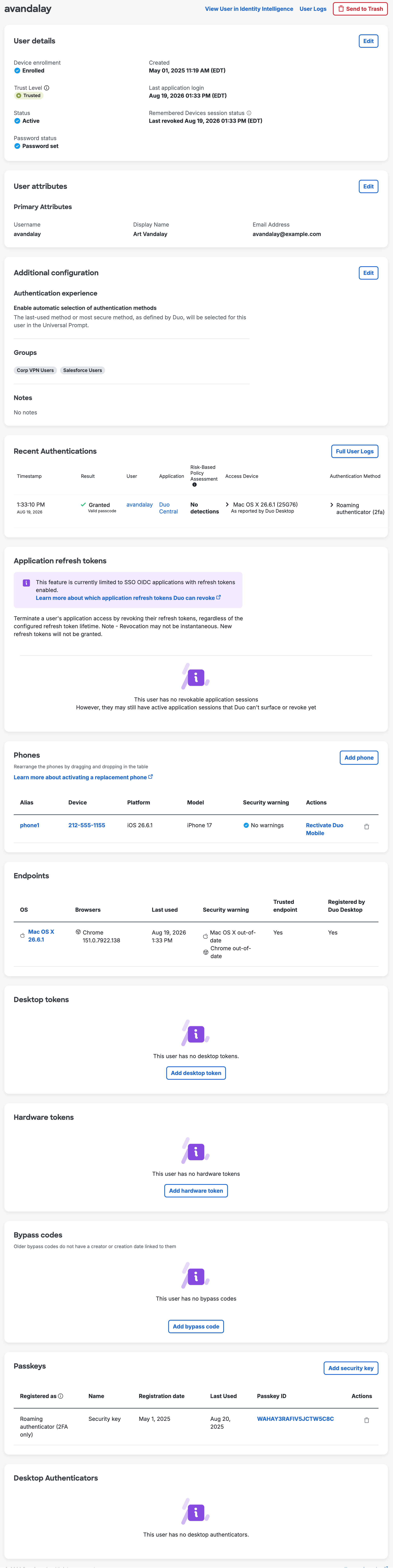This screenshot has width=393, height=1568.
Task: Click the trash icon in the phone1 row
Action: pyautogui.click(x=367, y=827)
